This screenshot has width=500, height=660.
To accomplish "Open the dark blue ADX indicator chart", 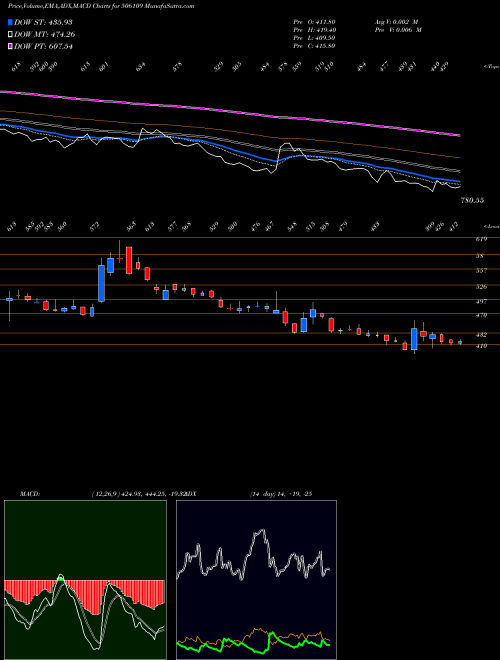I will point(256,580).
